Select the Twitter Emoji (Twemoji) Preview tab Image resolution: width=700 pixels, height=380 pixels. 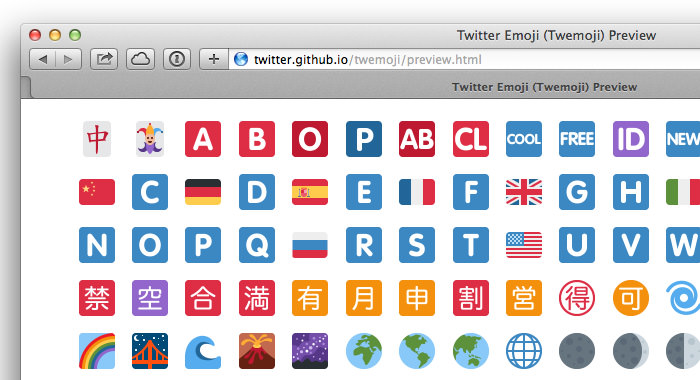point(544,87)
